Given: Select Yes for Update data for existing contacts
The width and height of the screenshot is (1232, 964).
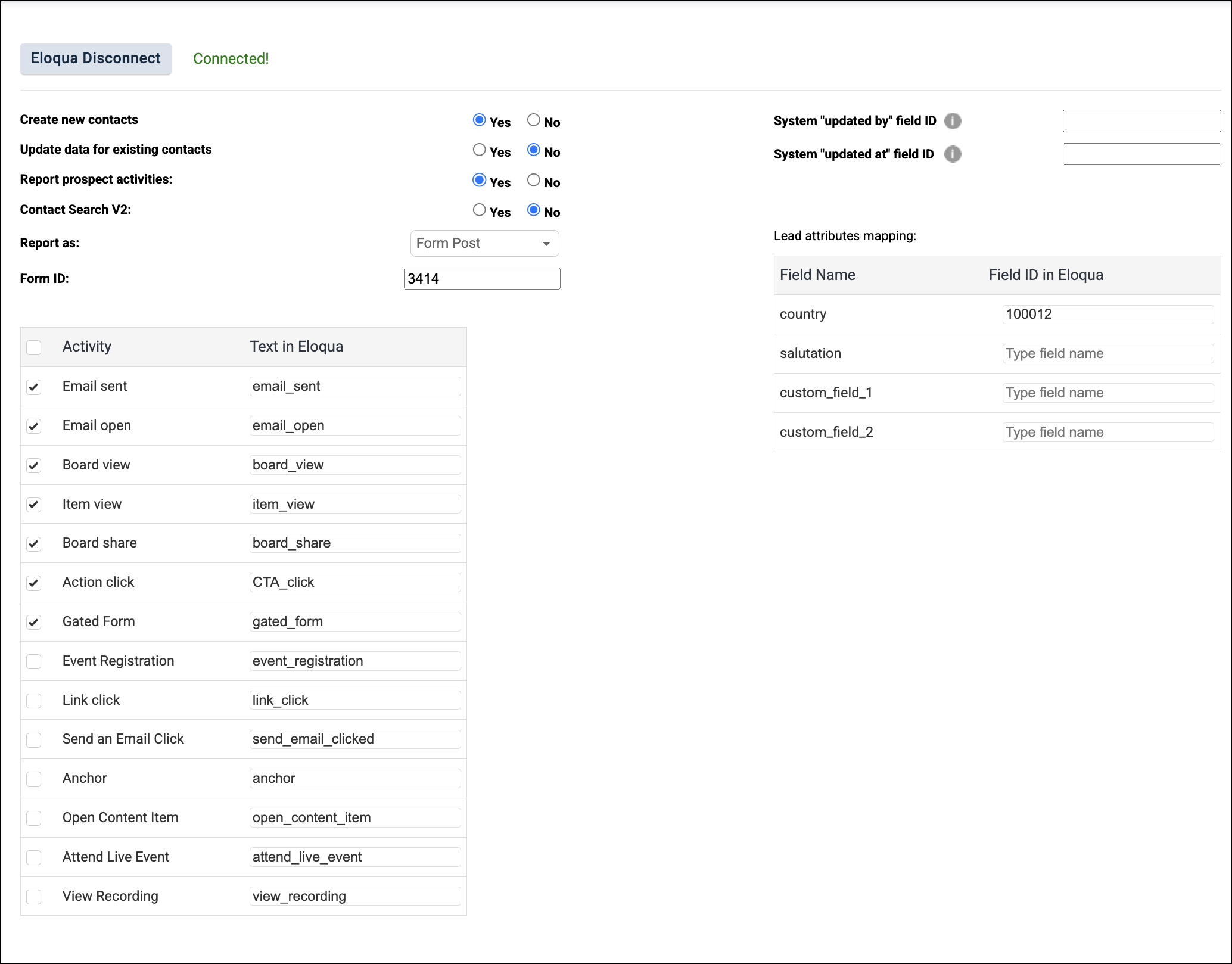Looking at the screenshot, I should pyautogui.click(x=480, y=150).
